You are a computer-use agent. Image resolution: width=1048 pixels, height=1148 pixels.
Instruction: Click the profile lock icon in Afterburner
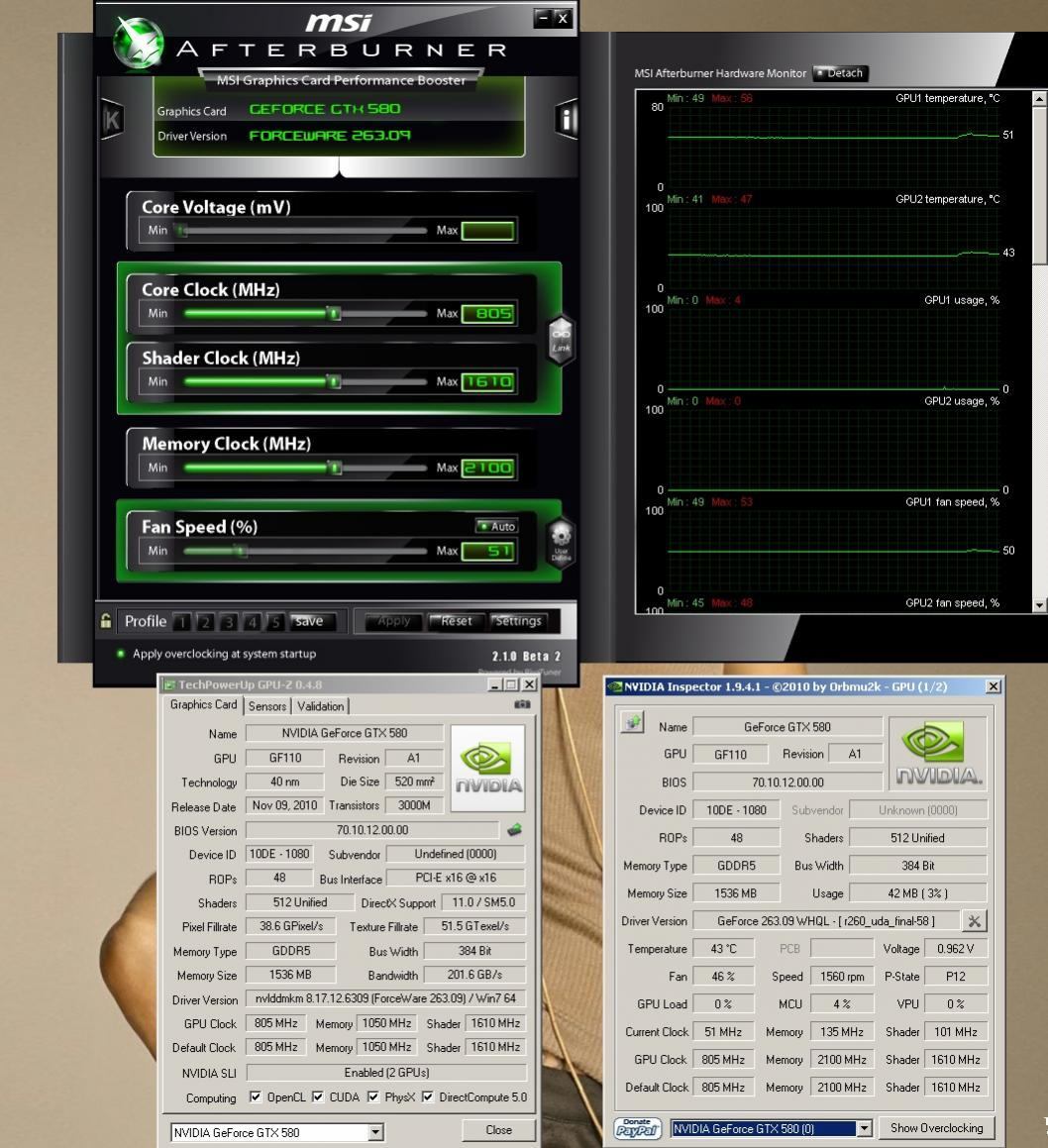tap(106, 622)
